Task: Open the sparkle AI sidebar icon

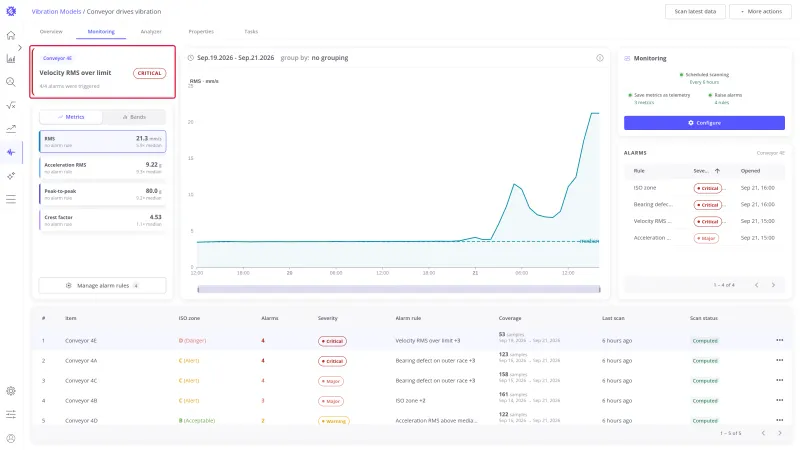Action: point(11,176)
